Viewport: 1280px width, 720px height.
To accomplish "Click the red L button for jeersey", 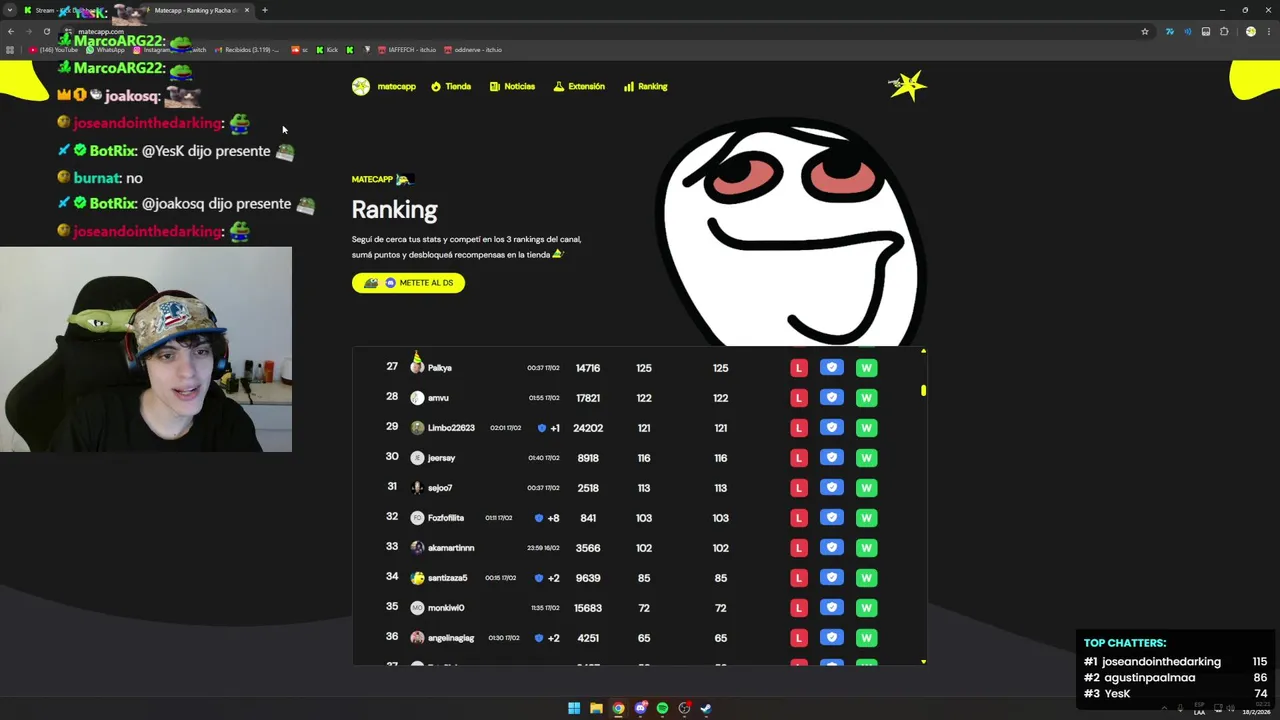I will 798,458.
